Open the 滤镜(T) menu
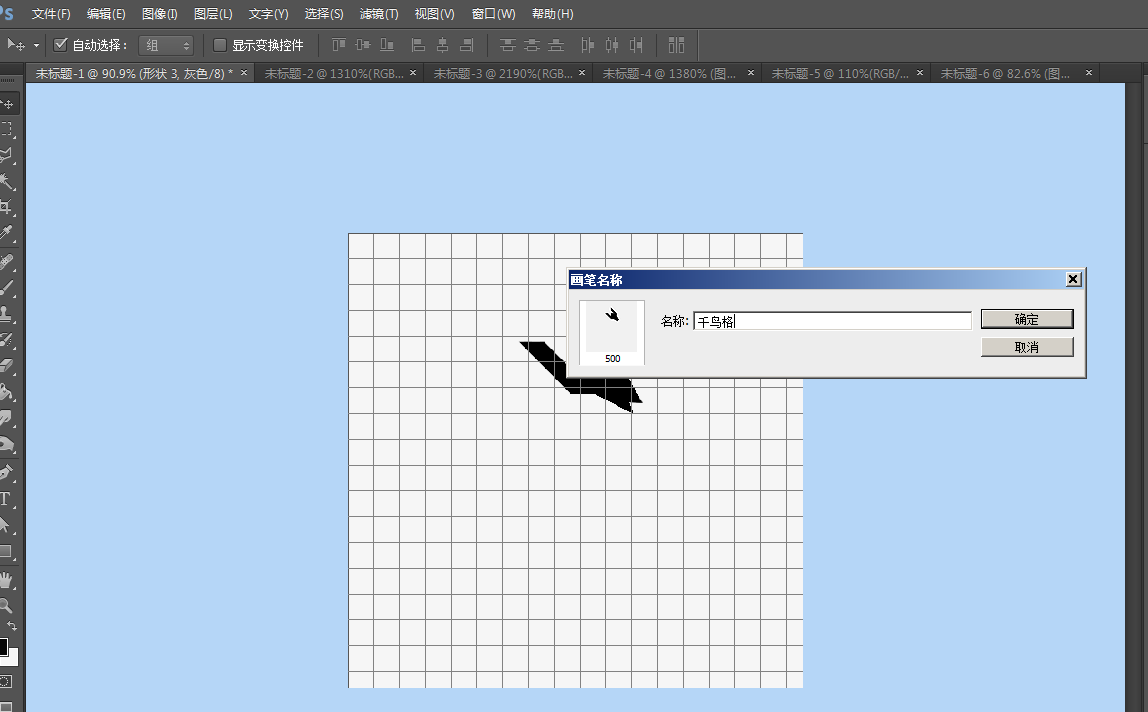1148x712 pixels. point(379,14)
